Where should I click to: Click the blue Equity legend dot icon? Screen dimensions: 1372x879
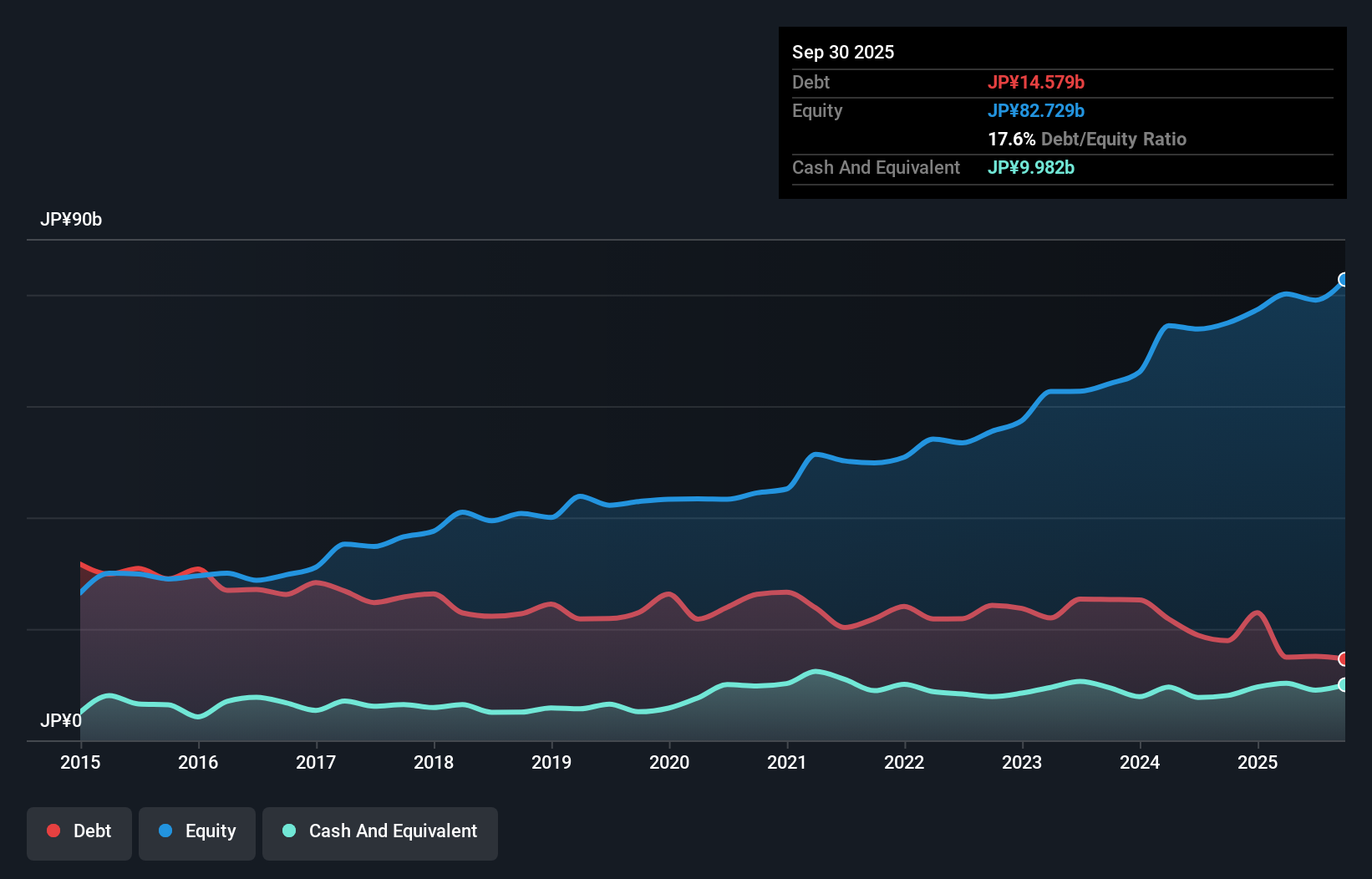click(x=165, y=831)
